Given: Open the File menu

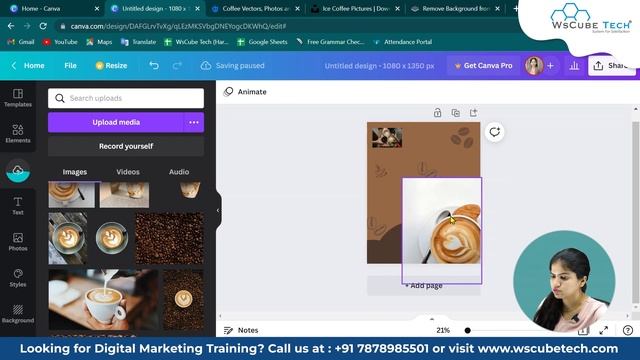Looking at the screenshot, I should pos(70,65).
